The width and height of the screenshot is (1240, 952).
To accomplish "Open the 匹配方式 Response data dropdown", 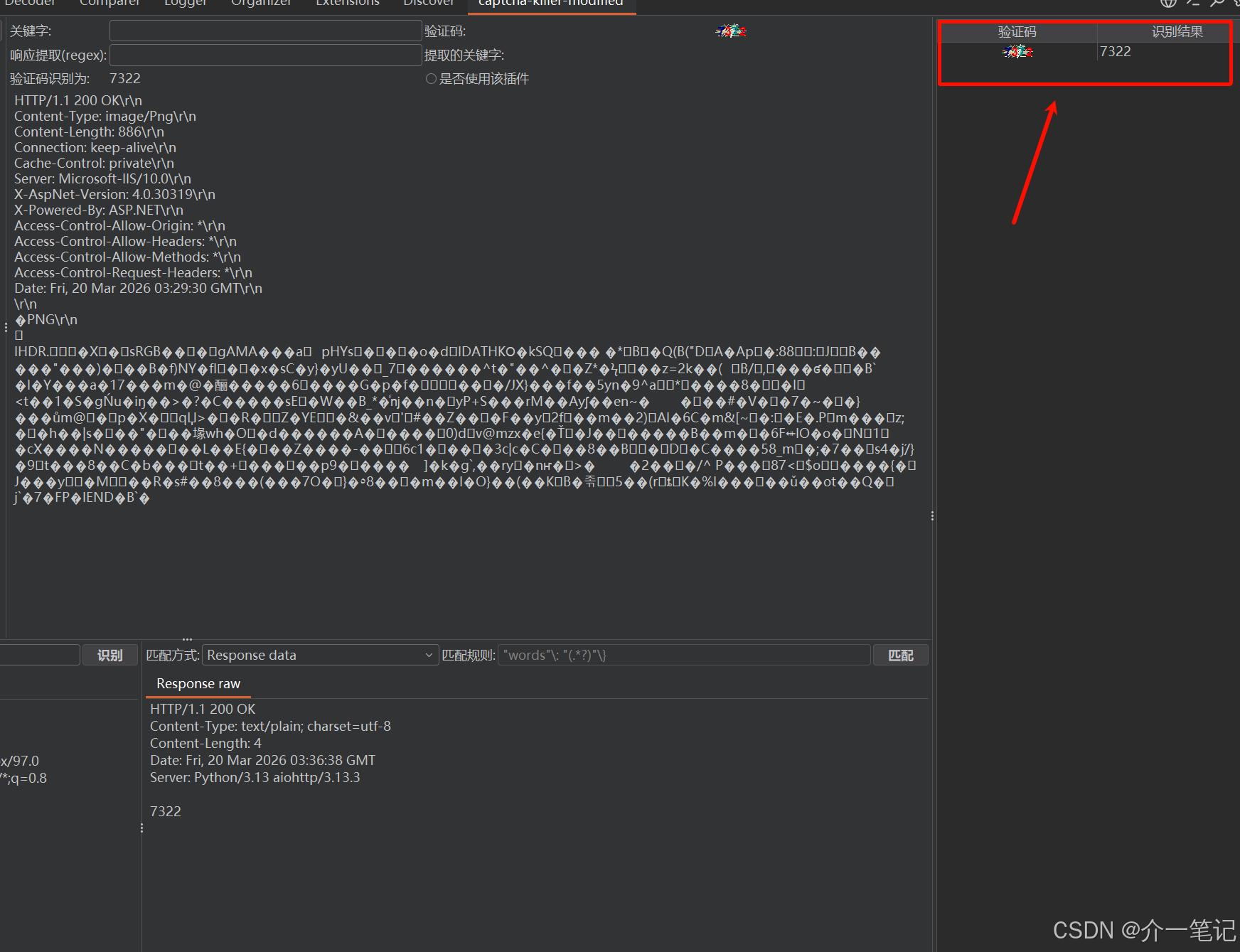I will coord(320,655).
